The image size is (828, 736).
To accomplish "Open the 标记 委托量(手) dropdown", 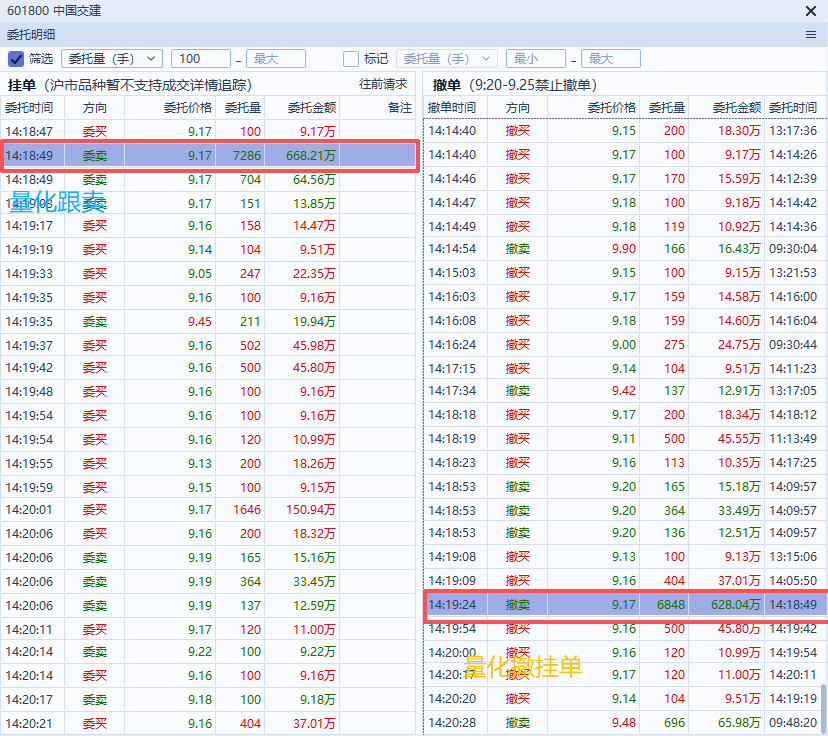I will coord(447,59).
